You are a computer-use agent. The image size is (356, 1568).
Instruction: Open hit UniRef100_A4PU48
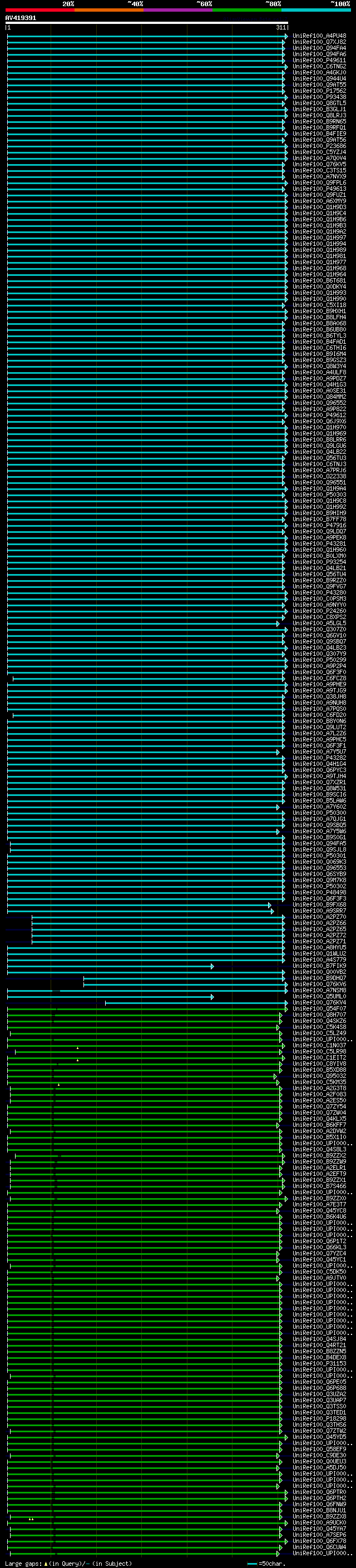(x=319, y=36)
